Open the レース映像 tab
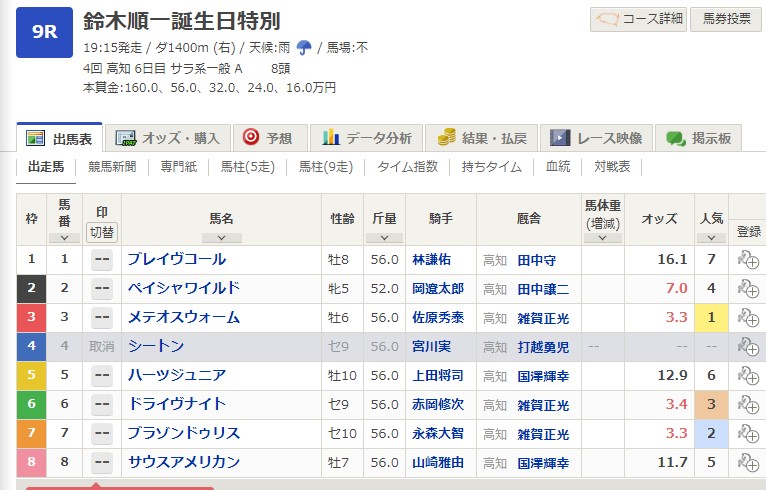The width and height of the screenshot is (766, 490). (596, 138)
